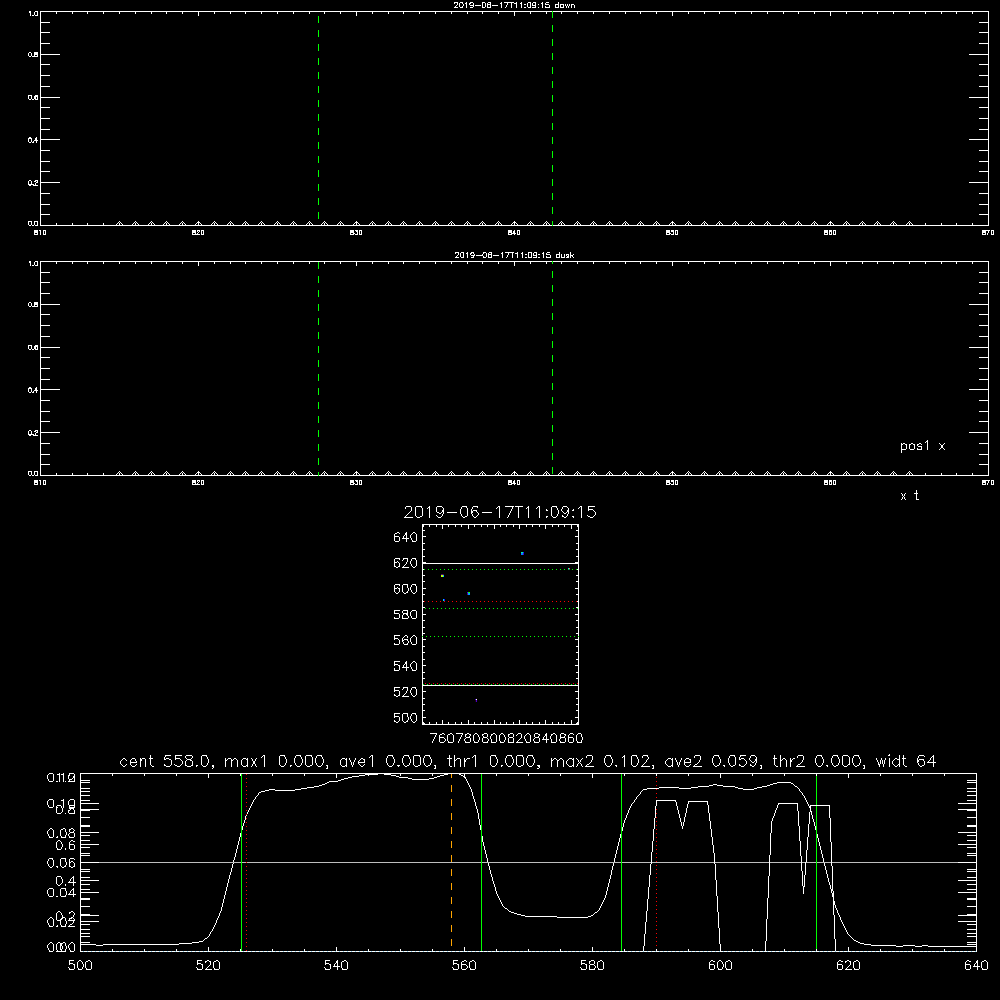Click the green dotted line at 563 in scatter plot
This screenshot has width=1000, height=1000.
pos(500,636)
